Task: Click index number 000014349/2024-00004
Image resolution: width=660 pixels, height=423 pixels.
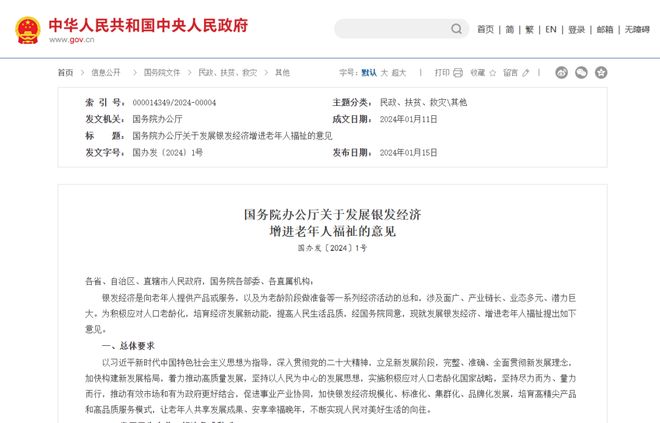Action: coord(174,103)
